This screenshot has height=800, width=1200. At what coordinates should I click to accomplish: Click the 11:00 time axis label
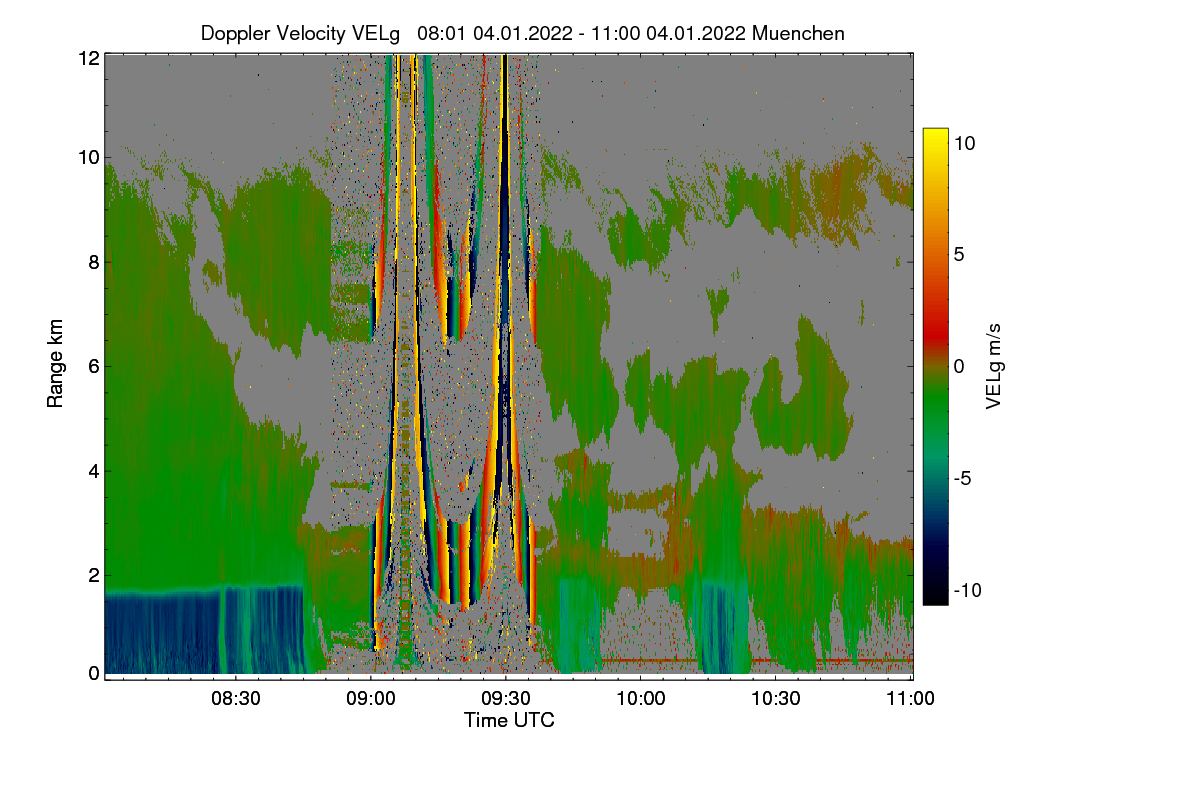click(x=910, y=699)
